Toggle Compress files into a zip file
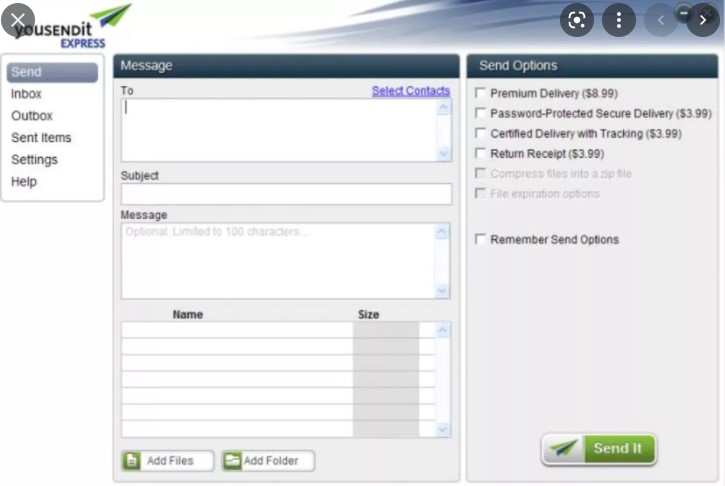725x486 pixels. (x=480, y=173)
